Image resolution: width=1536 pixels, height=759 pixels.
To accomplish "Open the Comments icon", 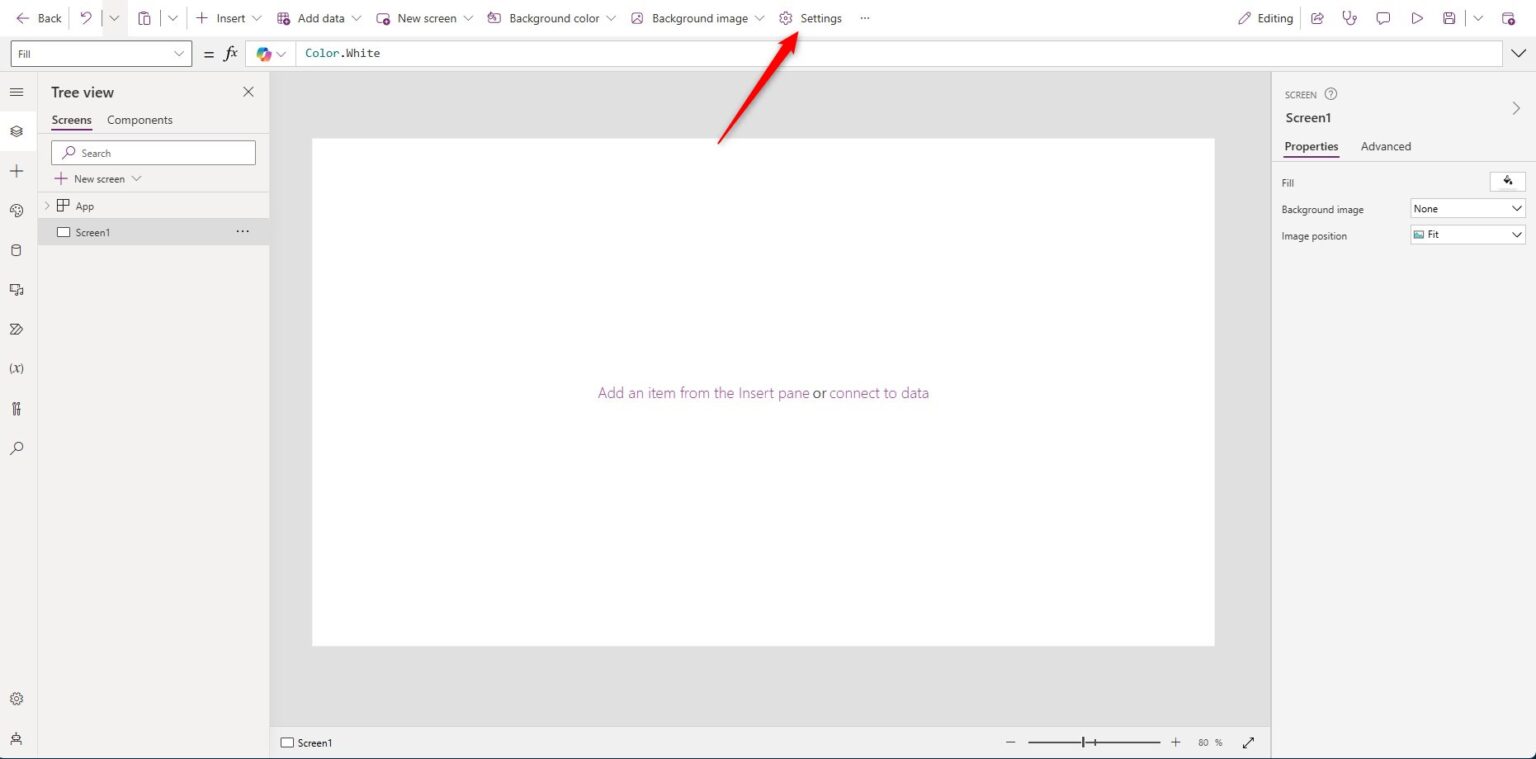I will click(1383, 18).
